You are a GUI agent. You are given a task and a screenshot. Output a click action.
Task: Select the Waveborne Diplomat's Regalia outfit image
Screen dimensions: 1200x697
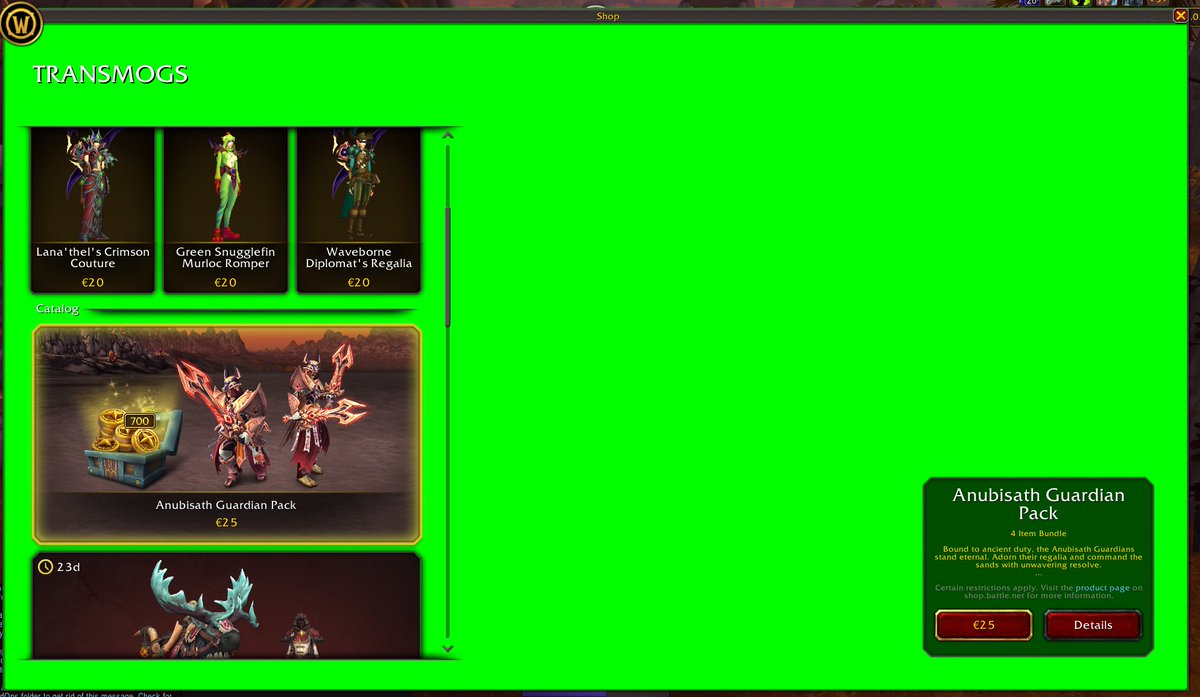click(x=358, y=184)
